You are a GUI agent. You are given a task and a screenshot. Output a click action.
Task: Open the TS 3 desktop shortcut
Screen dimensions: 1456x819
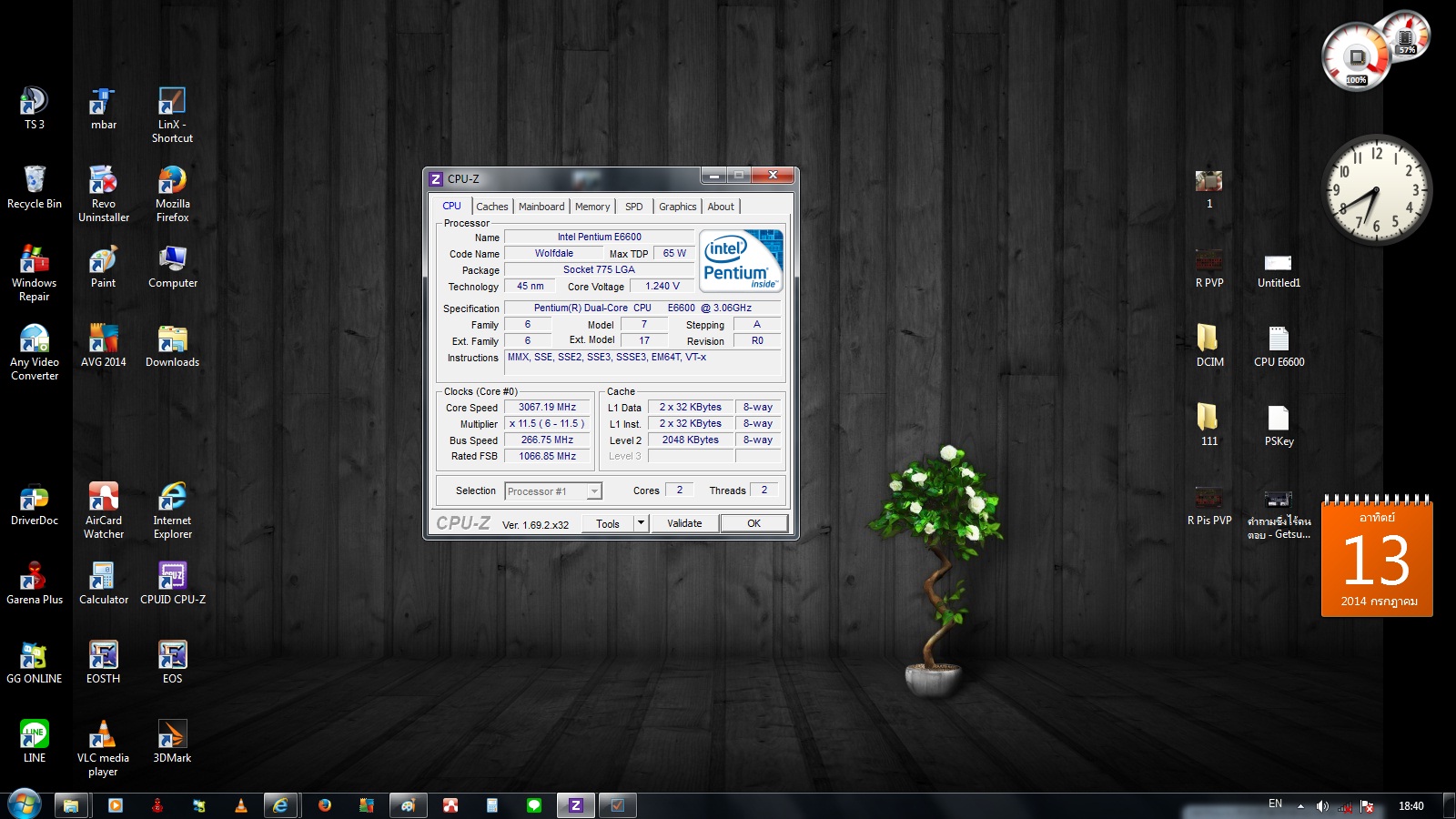pos(35,107)
